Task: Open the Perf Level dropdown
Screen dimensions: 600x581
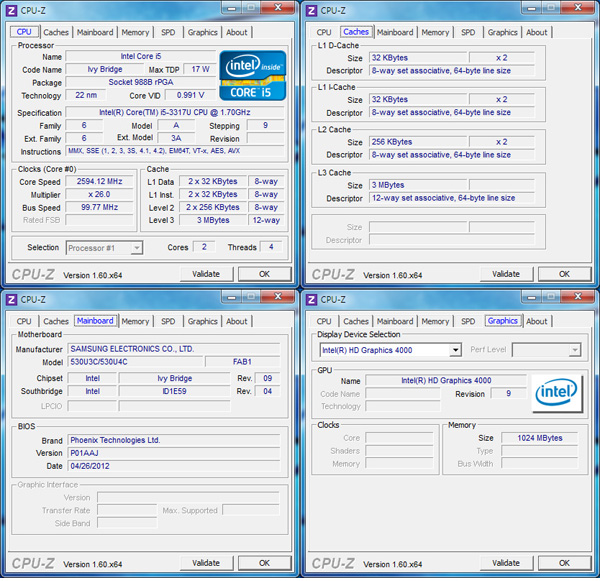Action: click(546, 349)
